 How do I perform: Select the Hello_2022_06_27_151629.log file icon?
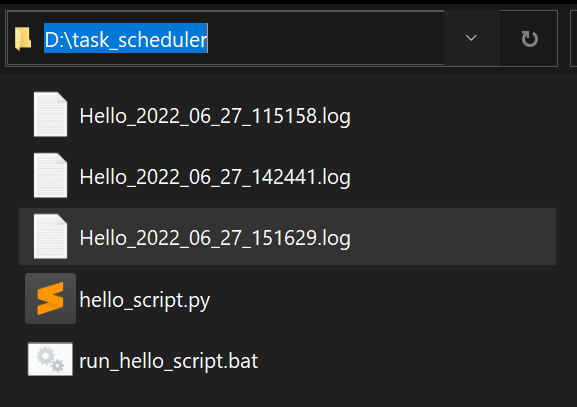click(50, 237)
